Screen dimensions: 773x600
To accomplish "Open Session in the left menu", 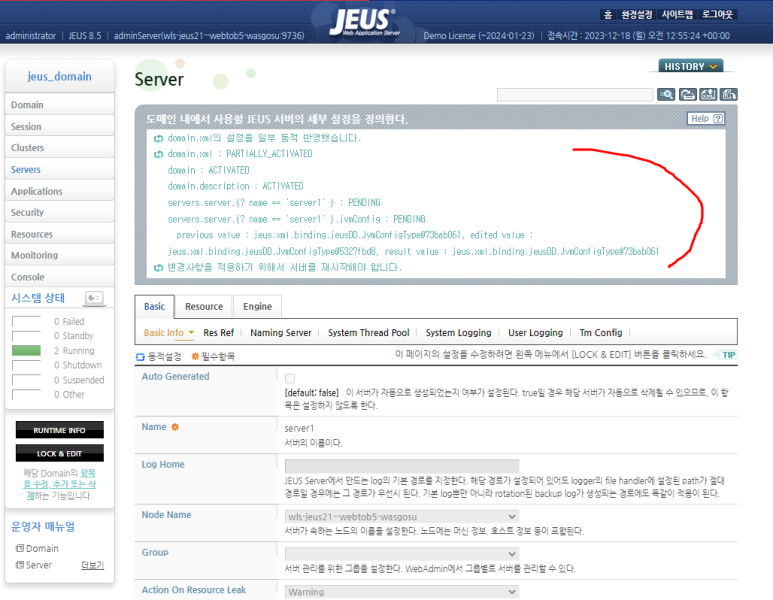I will [x=60, y=126].
